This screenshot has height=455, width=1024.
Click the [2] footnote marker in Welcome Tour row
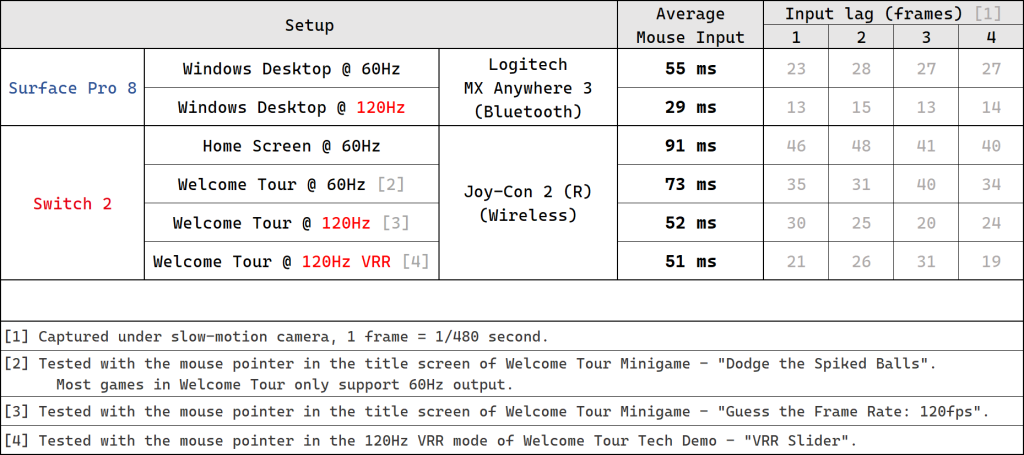391,184
